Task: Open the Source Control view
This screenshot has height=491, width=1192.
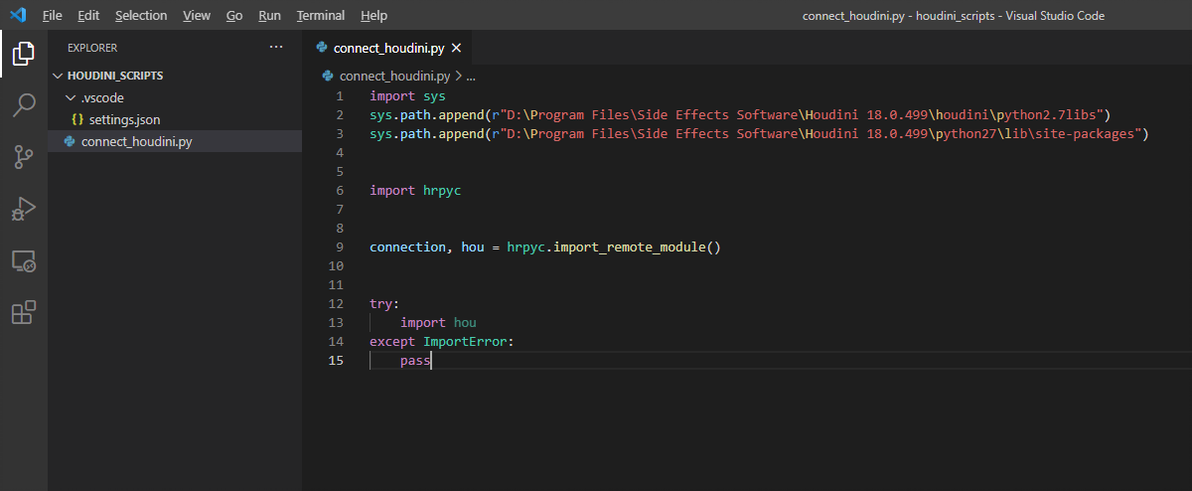Action: pos(23,157)
